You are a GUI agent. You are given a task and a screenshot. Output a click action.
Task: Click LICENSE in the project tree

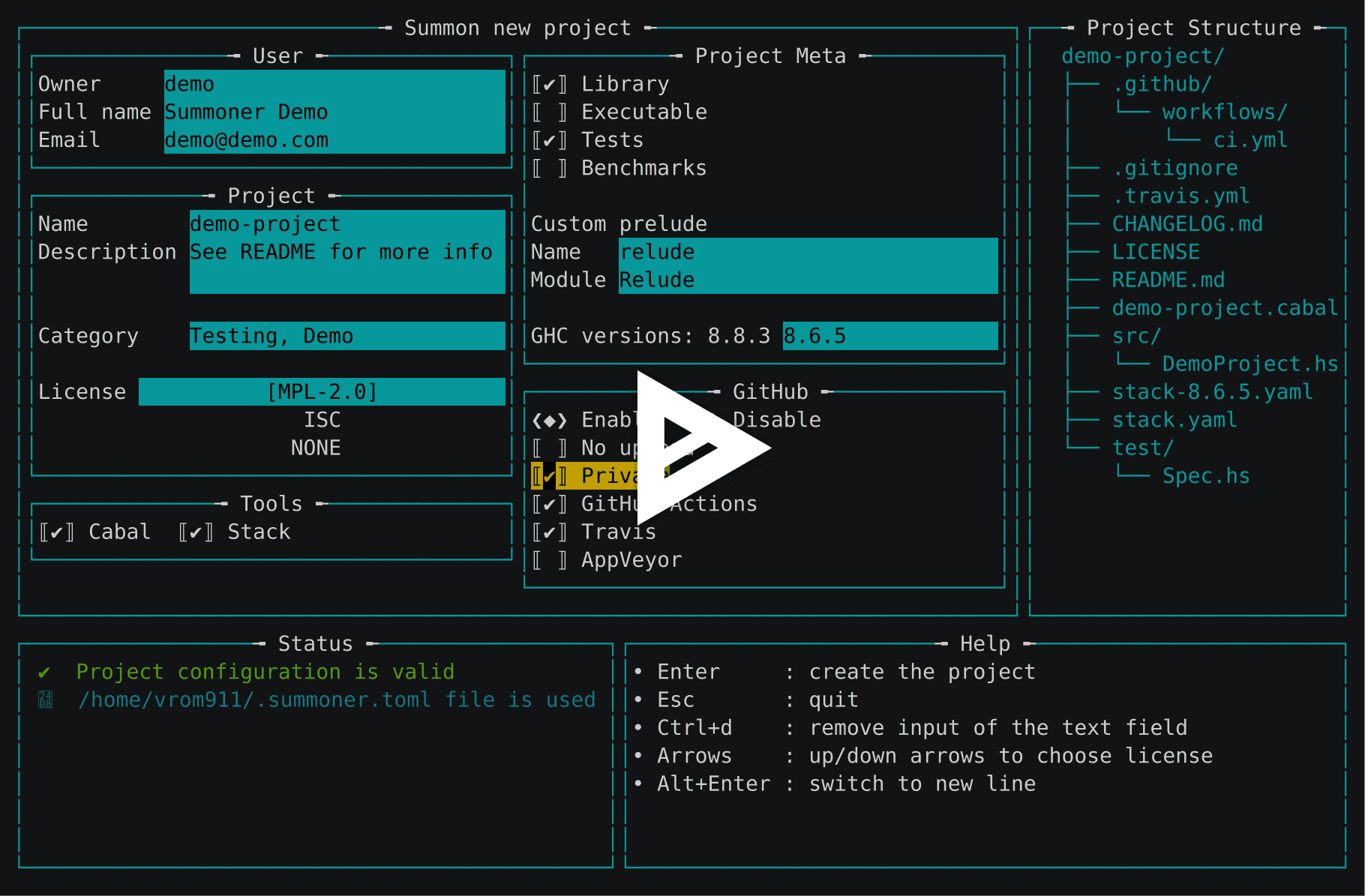[1156, 252]
